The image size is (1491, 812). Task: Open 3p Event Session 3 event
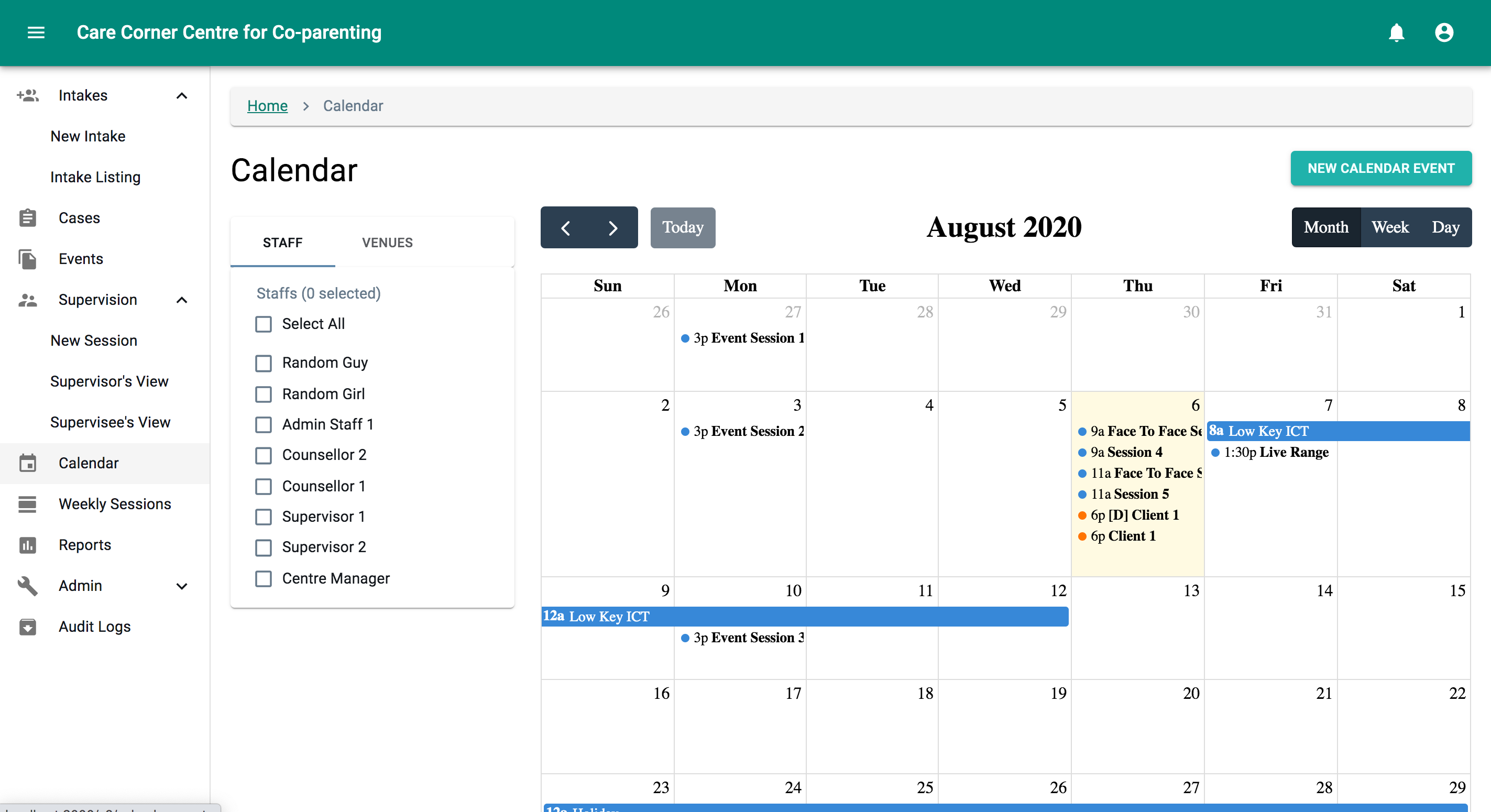click(742, 638)
